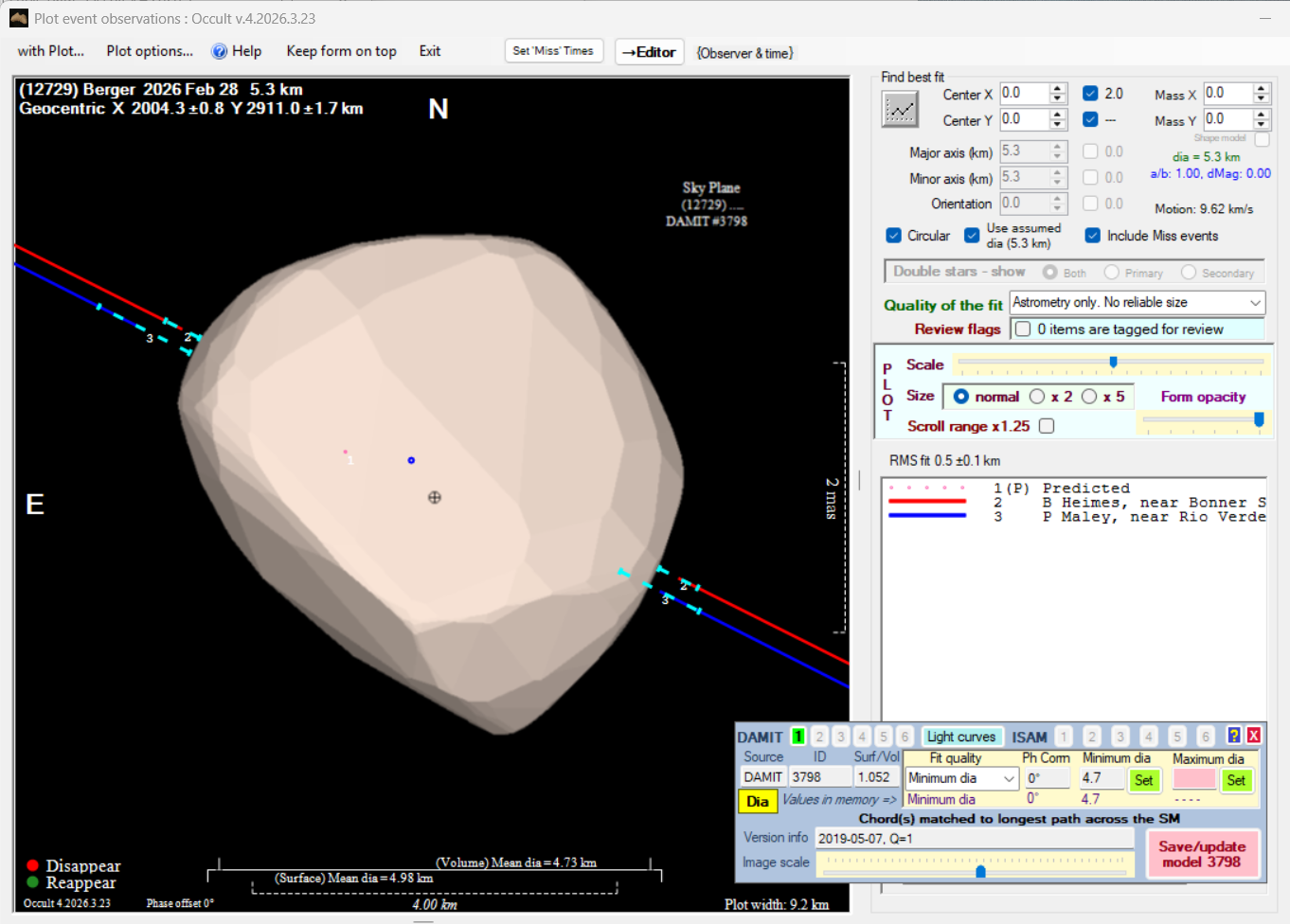Screen dimensions: 1290x924
Task: Select the x 2 size radio button
Action: click(x=1038, y=397)
